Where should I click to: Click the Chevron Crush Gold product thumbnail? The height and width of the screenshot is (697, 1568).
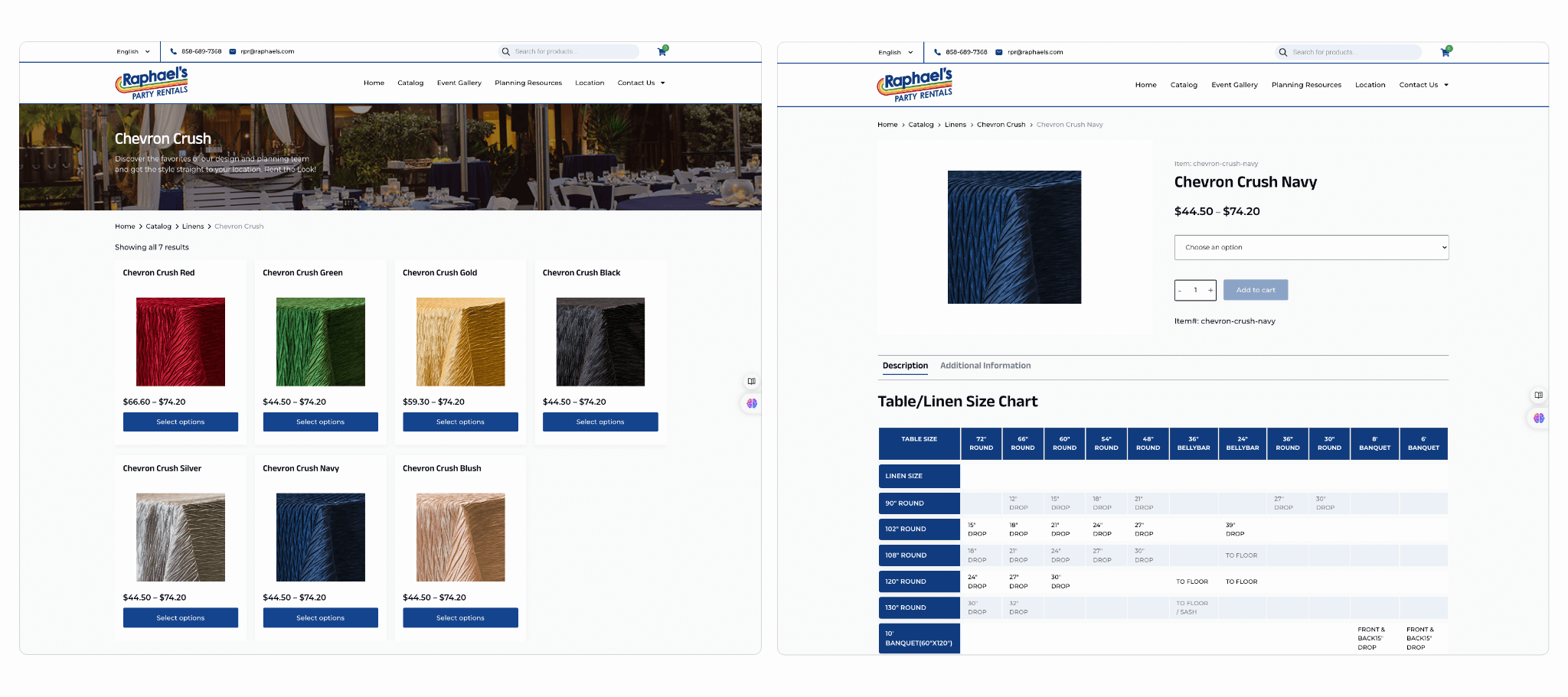(x=460, y=342)
